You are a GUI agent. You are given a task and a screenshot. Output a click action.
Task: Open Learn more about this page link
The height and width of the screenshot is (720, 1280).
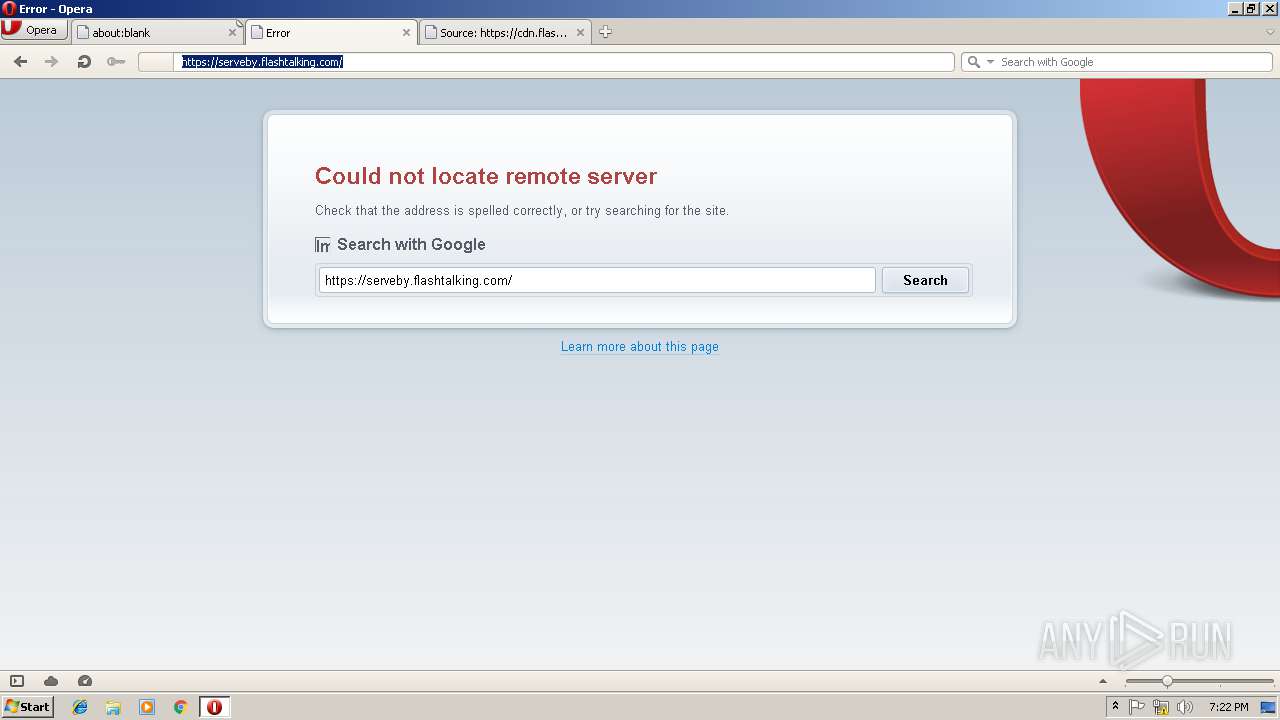tap(640, 347)
